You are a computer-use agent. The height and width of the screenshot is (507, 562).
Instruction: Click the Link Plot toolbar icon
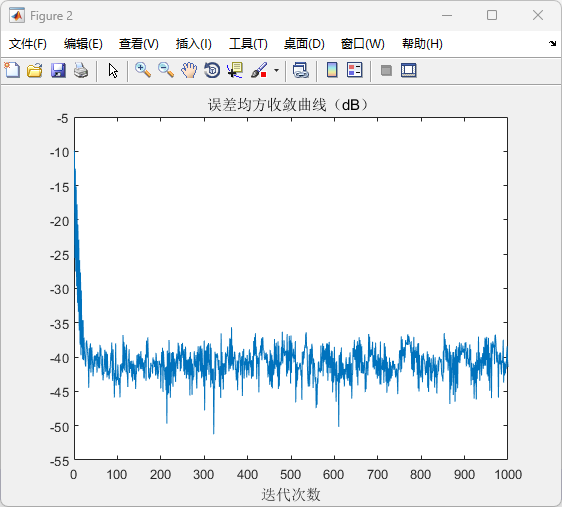pyautogui.click(x=301, y=70)
